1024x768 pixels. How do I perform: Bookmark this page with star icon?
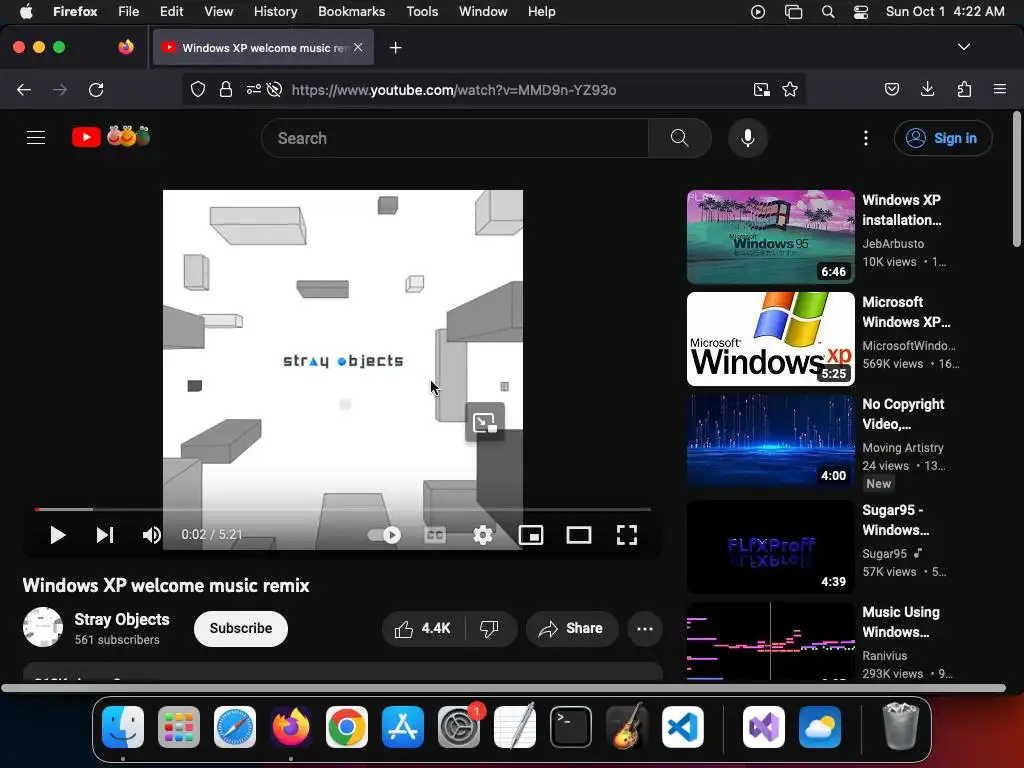coord(790,89)
